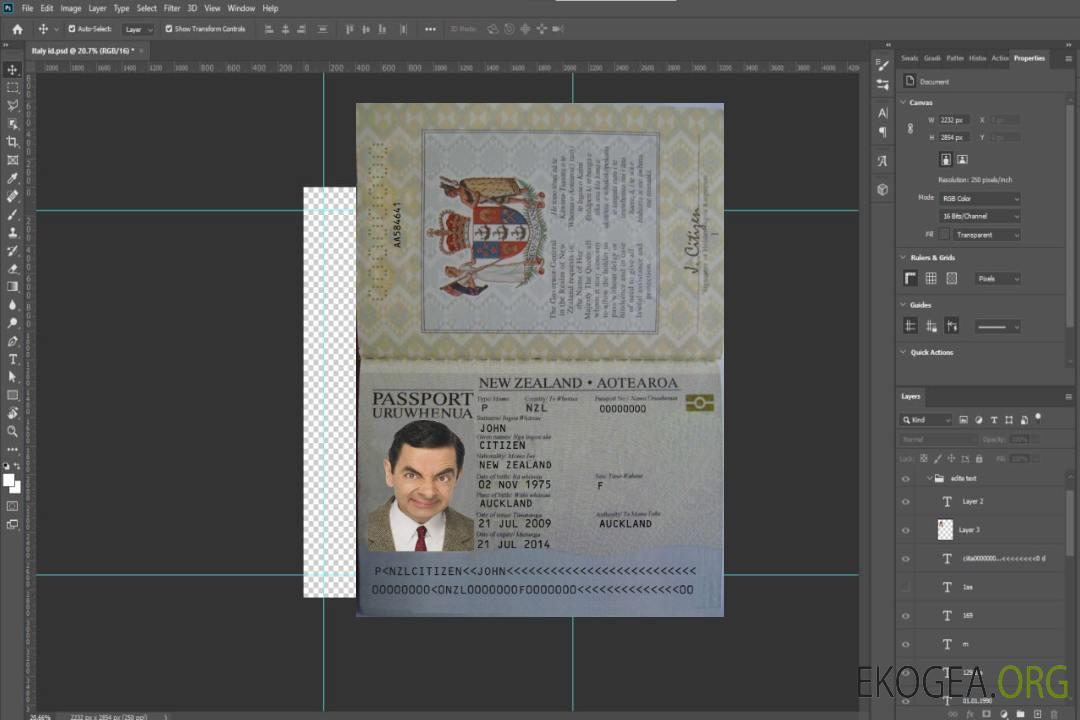Switch to the Swatches panel tab

(x=910, y=59)
